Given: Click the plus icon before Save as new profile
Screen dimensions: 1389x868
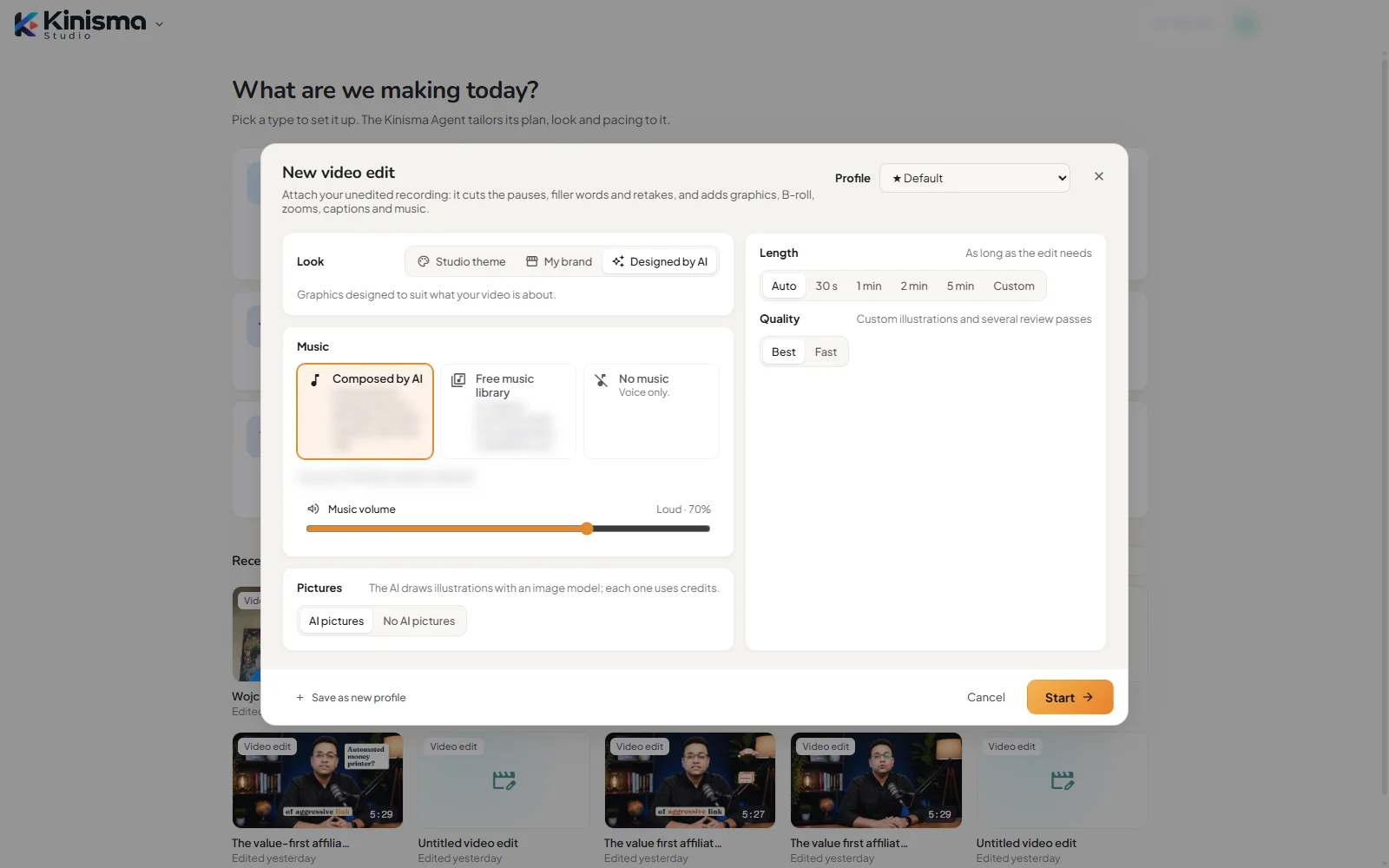Looking at the screenshot, I should click(x=300, y=698).
